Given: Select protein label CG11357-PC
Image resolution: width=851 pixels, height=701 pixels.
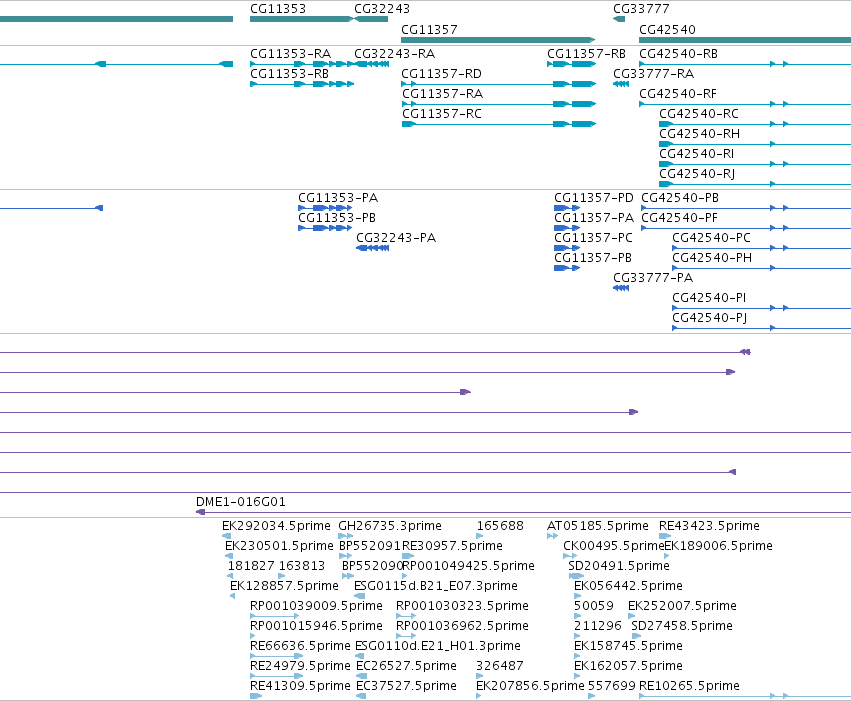Looking at the screenshot, I should click(x=593, y=238).
